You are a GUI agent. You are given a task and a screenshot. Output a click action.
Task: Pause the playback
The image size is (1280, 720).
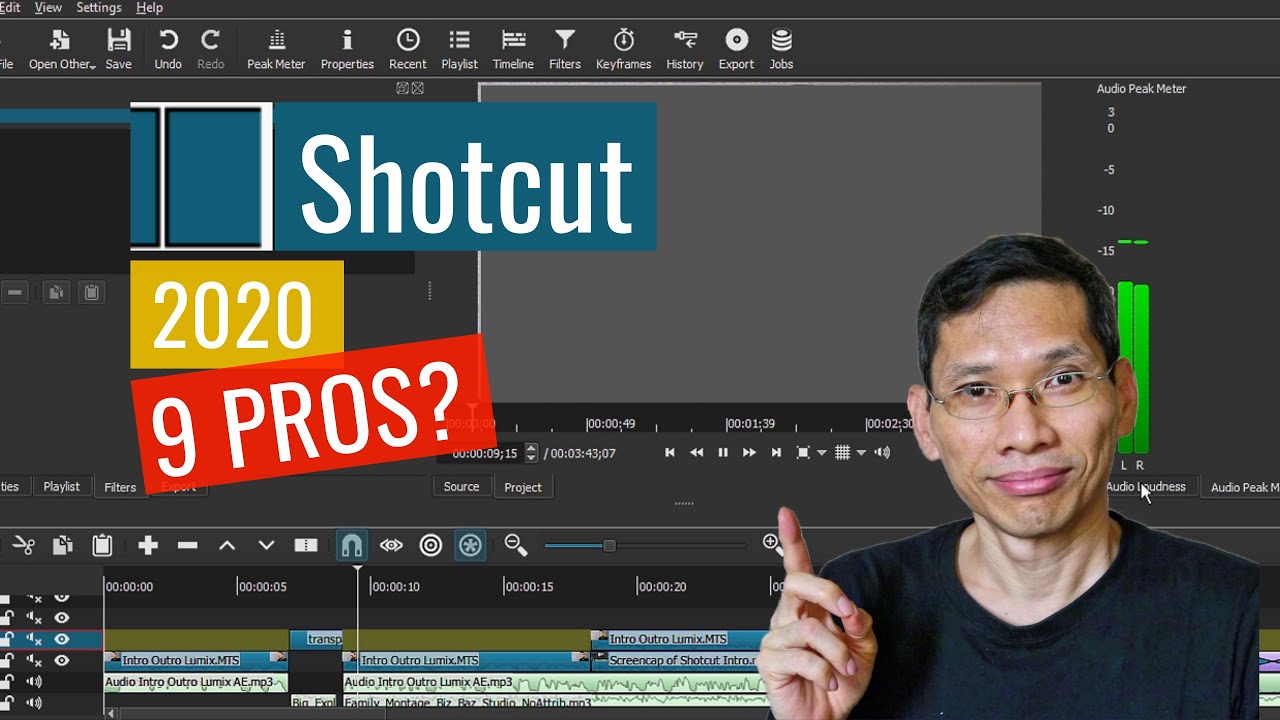point(723,452)
